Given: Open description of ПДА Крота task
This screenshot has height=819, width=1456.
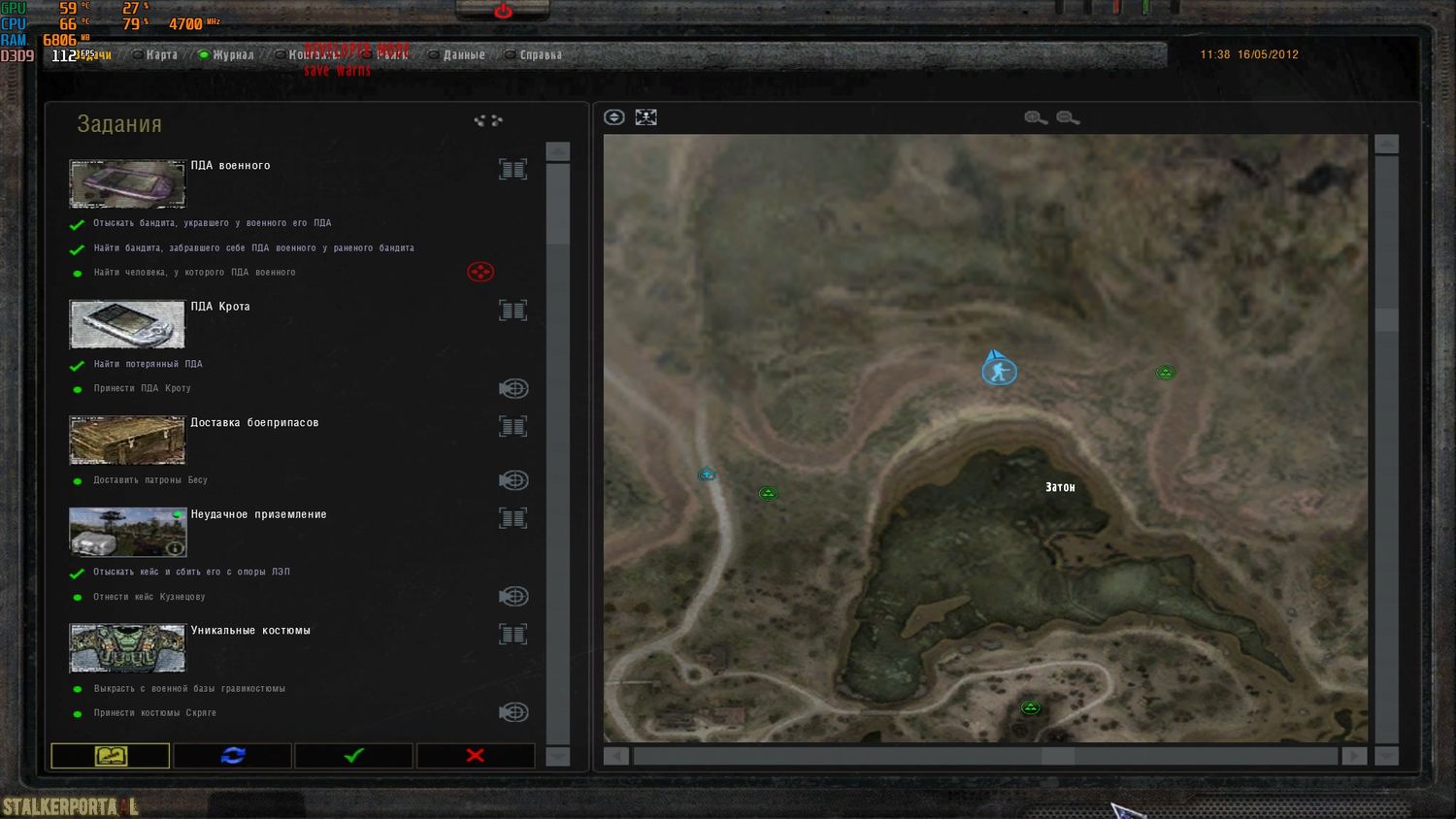Looking at the screenshot, I should [x=513, y=311].
